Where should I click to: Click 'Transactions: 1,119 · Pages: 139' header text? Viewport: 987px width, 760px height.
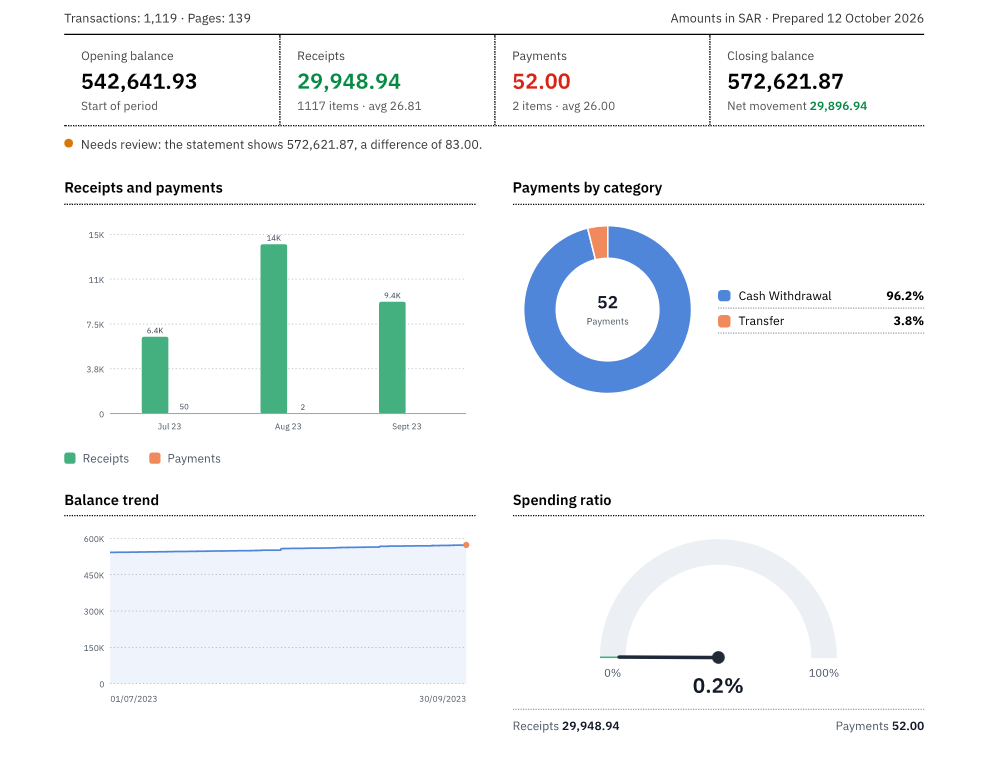point(157,18)
